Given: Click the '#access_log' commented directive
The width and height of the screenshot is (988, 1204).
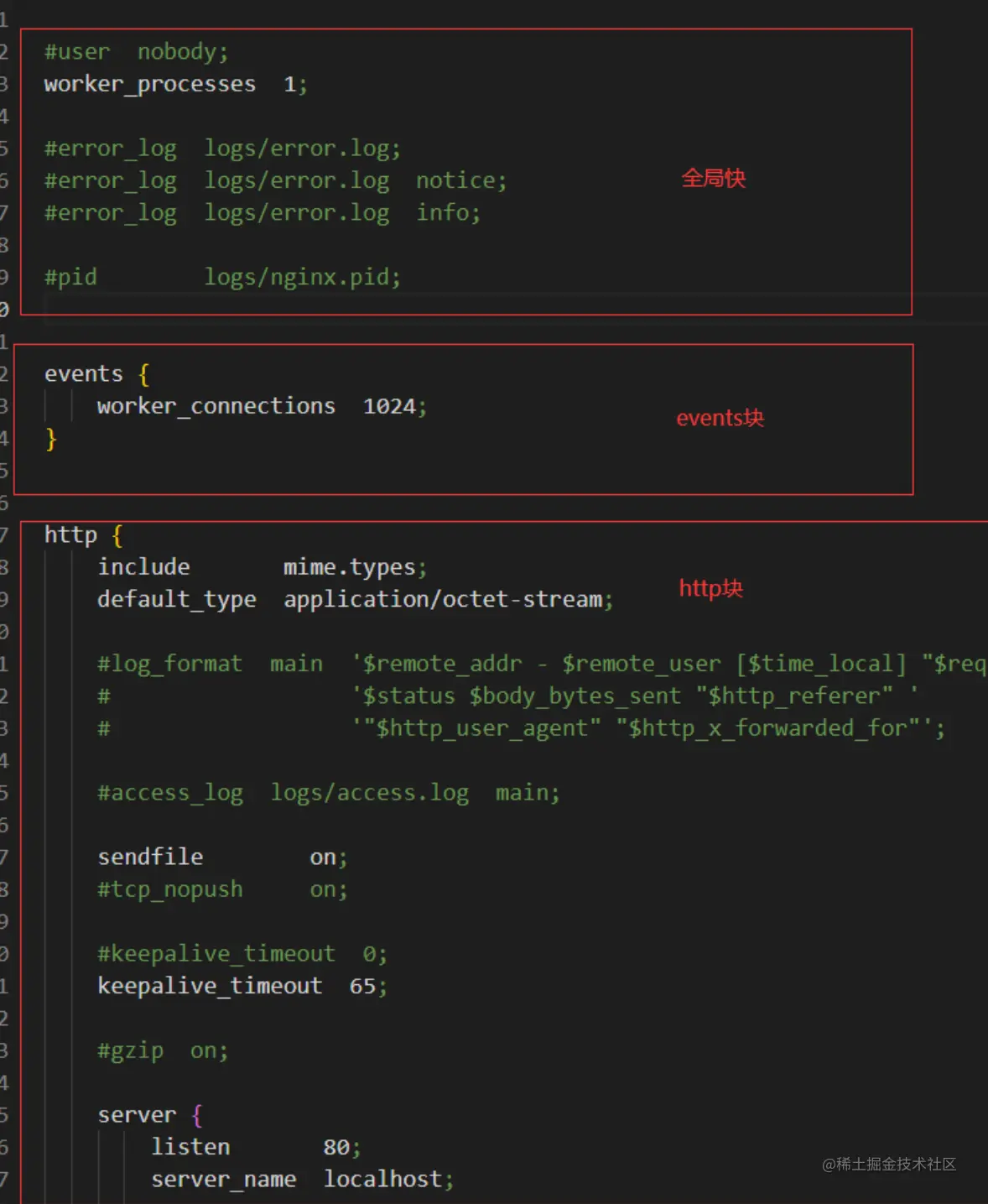Looking at the screenshot, I should tap(170, 793).
